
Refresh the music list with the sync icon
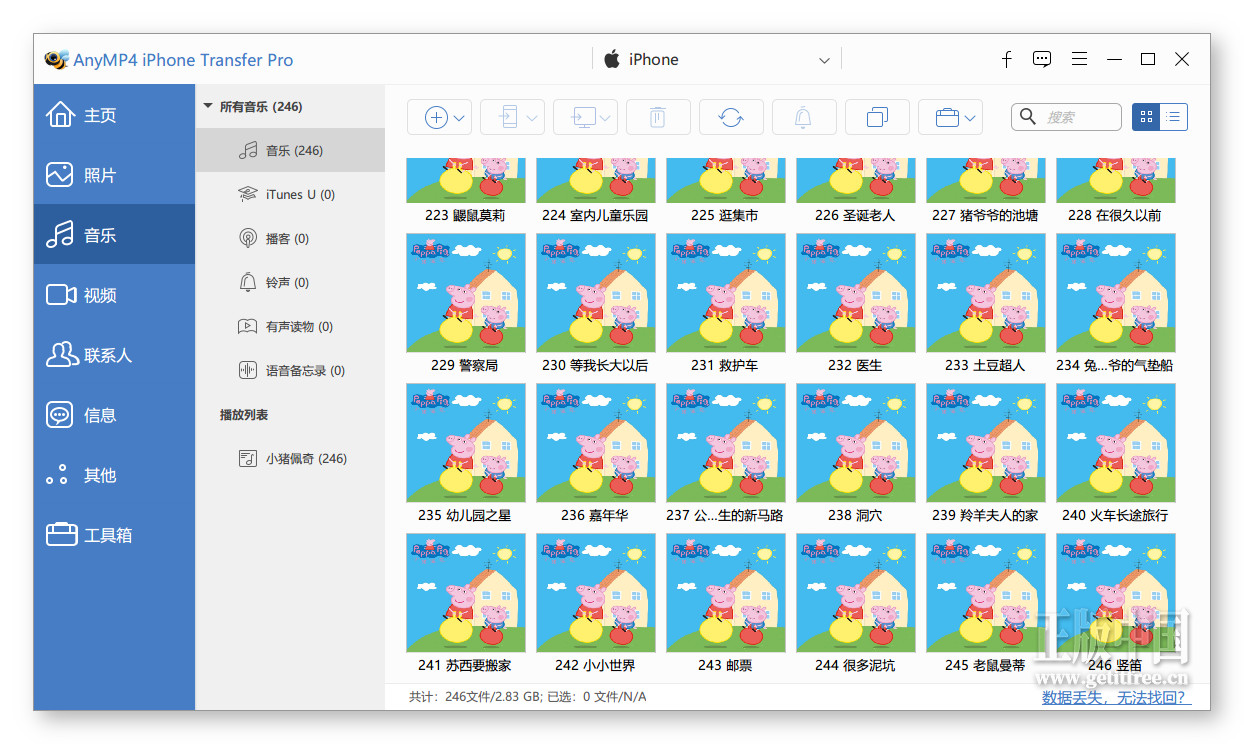[x=731, y=117]
